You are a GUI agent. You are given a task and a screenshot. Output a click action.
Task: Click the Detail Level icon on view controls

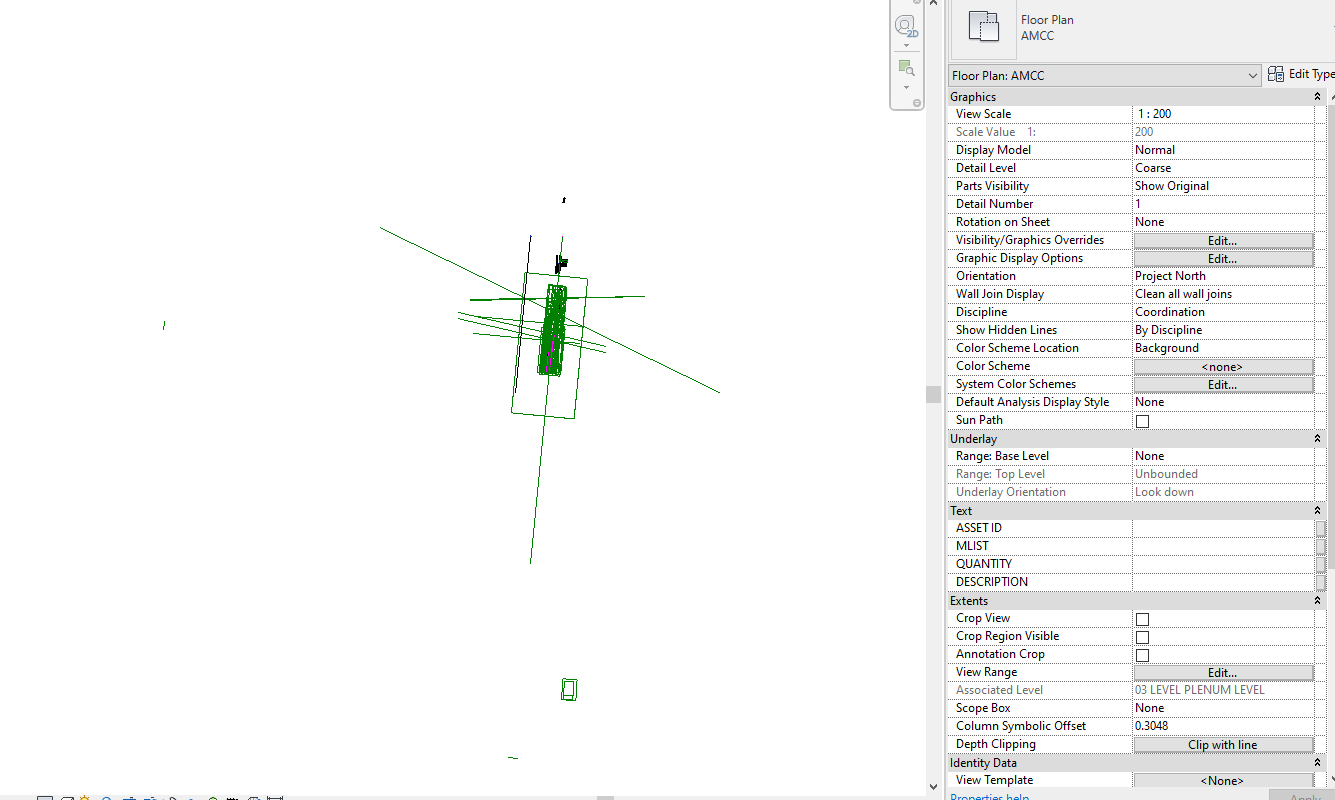(45, 796)
